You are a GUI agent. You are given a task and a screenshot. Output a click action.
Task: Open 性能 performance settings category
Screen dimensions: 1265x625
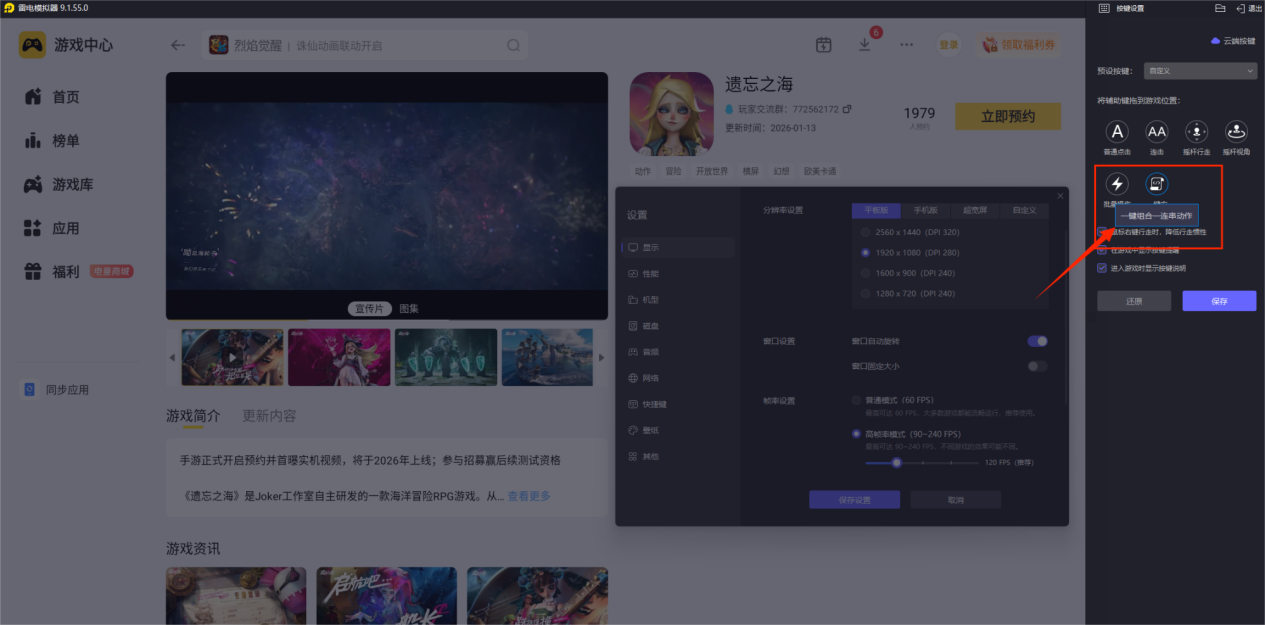click(643, 273)
